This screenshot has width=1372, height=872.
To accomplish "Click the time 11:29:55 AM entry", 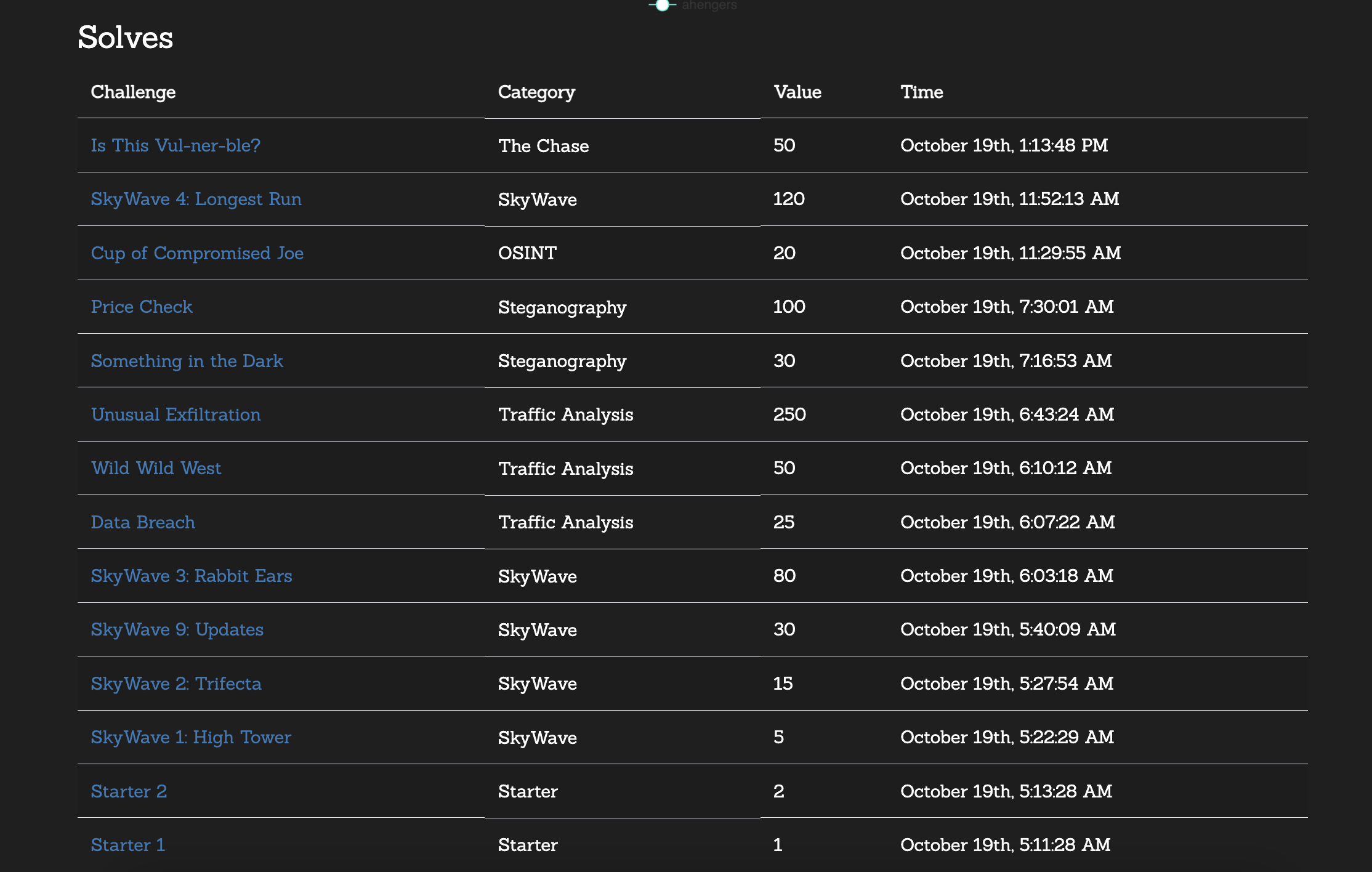I will (1011, 253).
